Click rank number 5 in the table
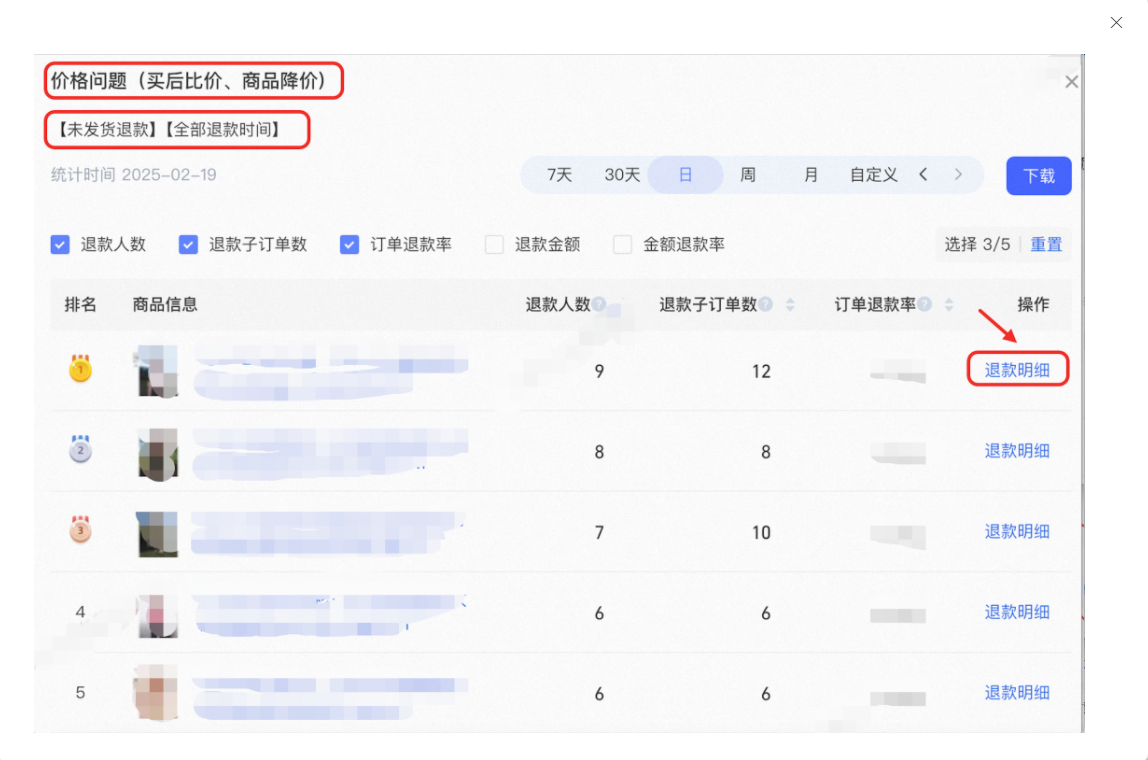The height and width of the screenshot is (760, 1148). 81,692
